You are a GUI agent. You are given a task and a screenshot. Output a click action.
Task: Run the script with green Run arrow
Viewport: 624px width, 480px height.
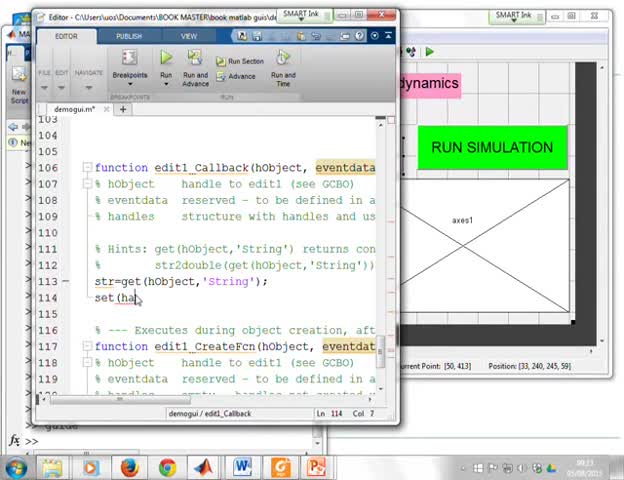point(166,58)
